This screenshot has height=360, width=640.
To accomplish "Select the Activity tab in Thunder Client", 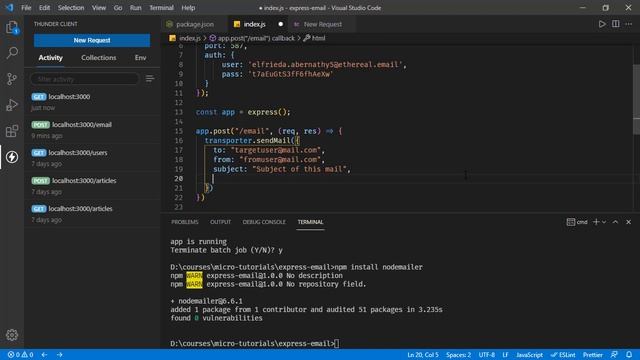I will [51, 58].
